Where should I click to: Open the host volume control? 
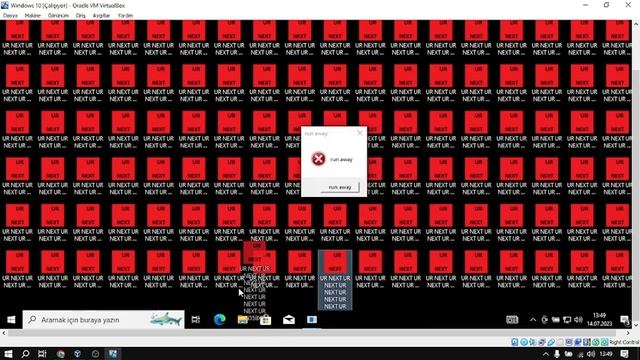[x=591, y=354]
